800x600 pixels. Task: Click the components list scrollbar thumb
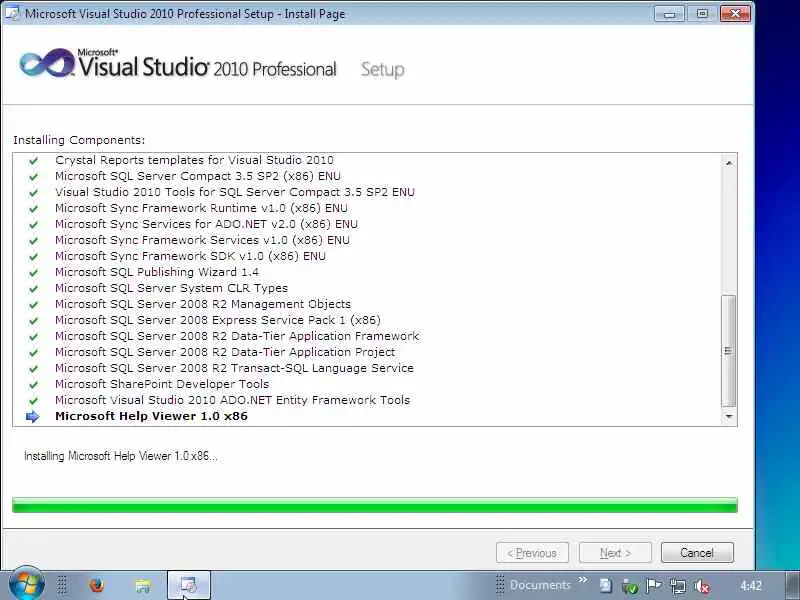coord(729,351)
